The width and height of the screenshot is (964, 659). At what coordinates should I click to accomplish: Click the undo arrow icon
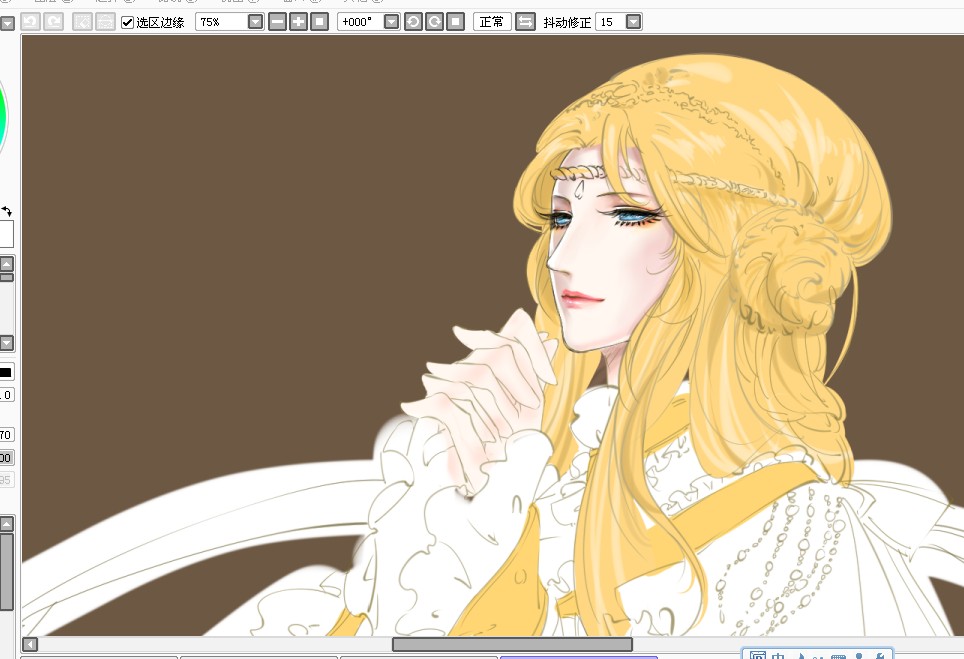pyautogui.click(x=30, y=22)
